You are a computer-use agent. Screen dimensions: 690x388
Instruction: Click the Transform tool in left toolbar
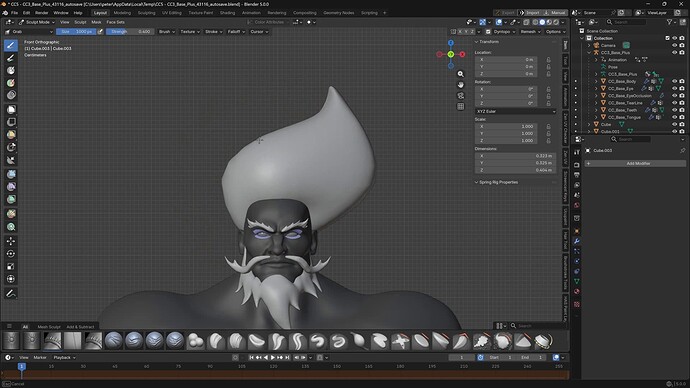pyautogui.click(x=11, y=279)
